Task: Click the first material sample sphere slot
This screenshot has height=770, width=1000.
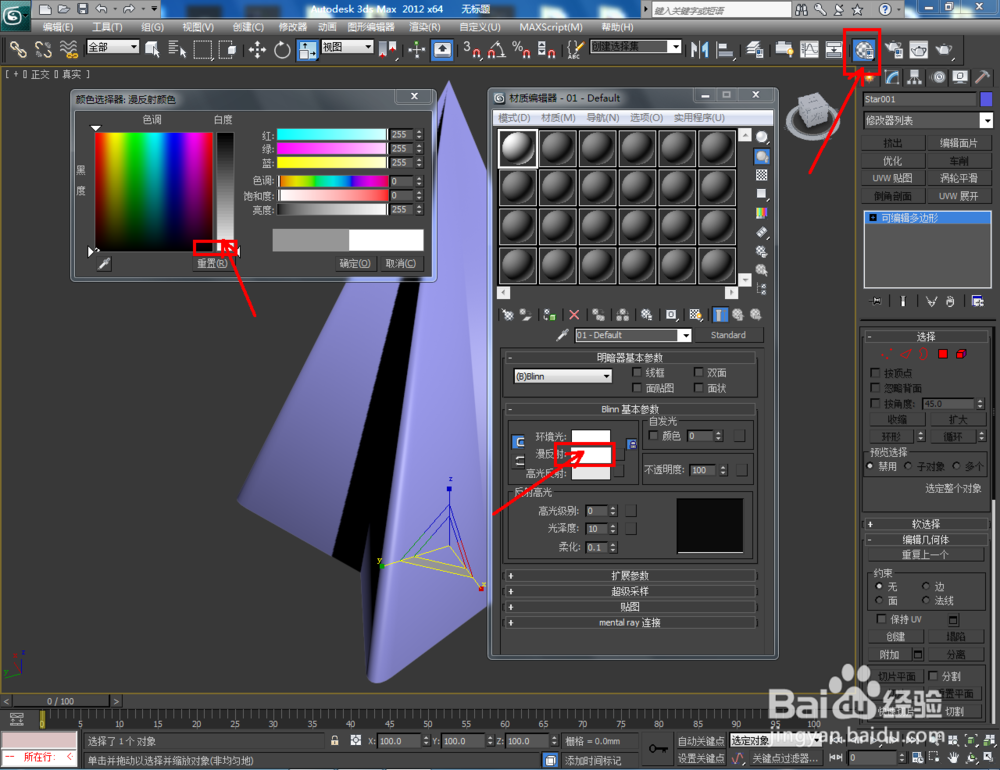Action: point(517,149)
